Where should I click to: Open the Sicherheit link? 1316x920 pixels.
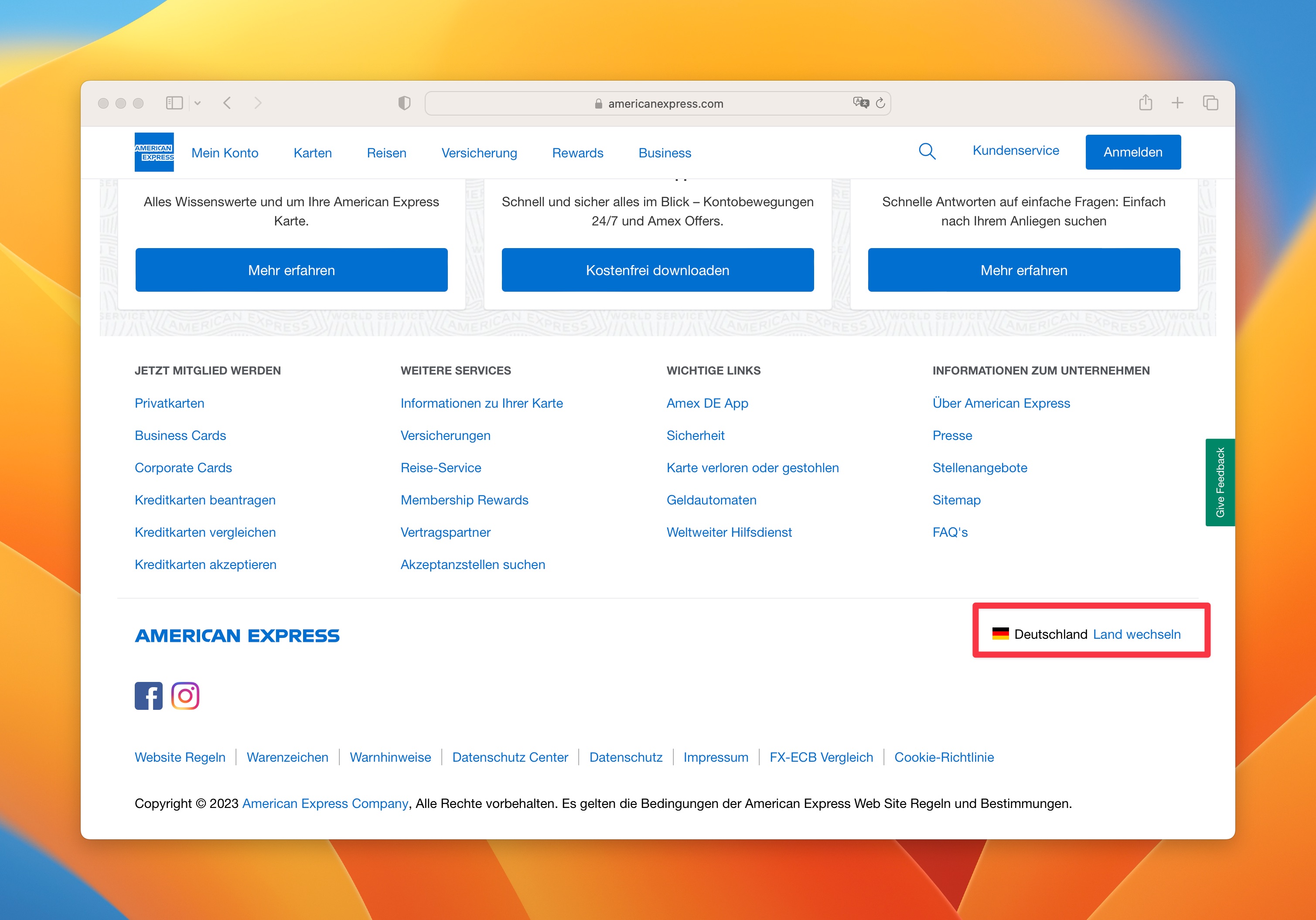click(695, 435)
